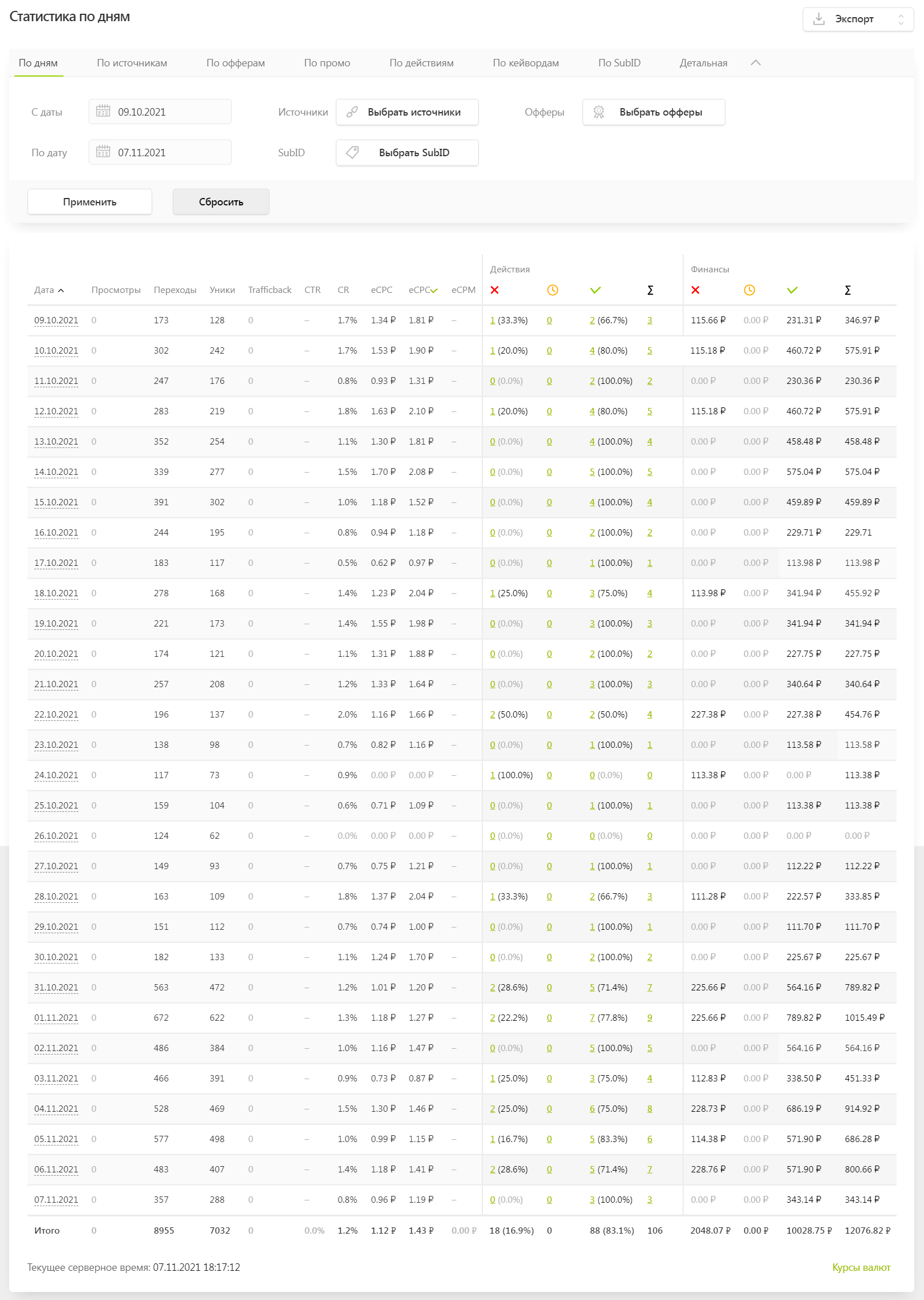Screen dimensions: 924x1300
Task: Click the red X icon under Финансы
Action: [x=695, y=290]
